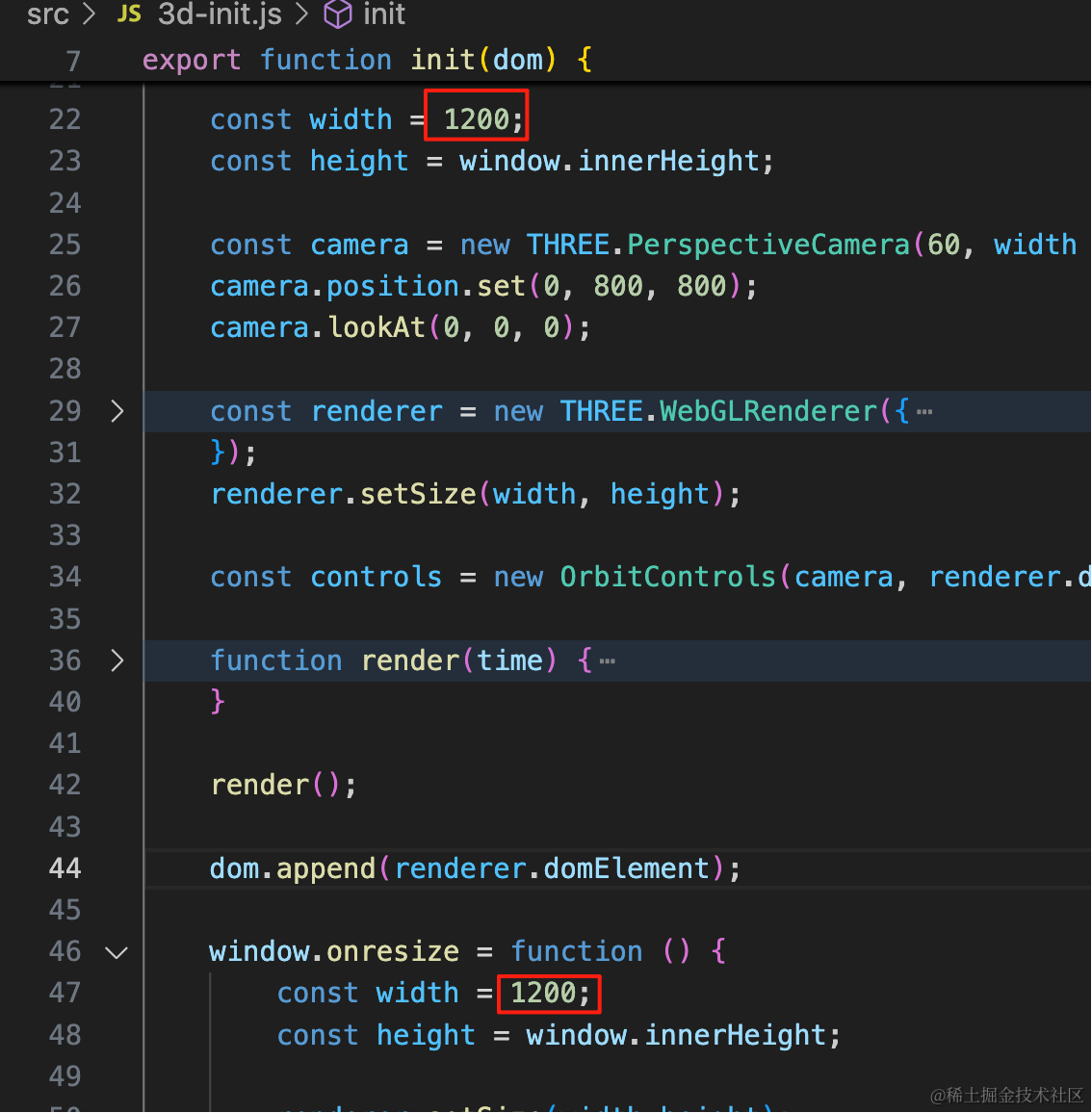Click the cube symbol icon beside init
The width and height of the screenshot is (1092, 1113).
[338, 14]
